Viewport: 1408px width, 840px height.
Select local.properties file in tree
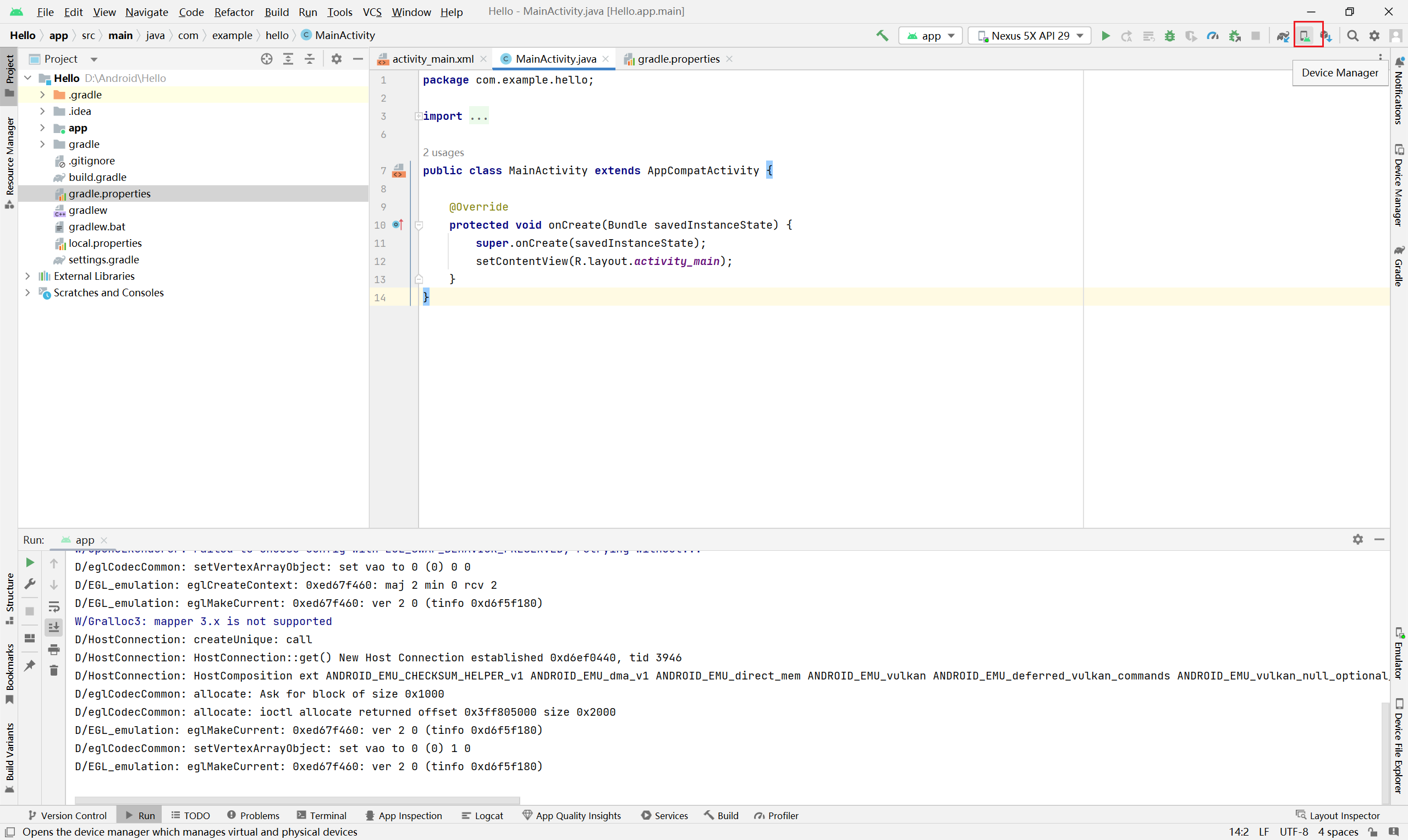[x=105, y=244]
